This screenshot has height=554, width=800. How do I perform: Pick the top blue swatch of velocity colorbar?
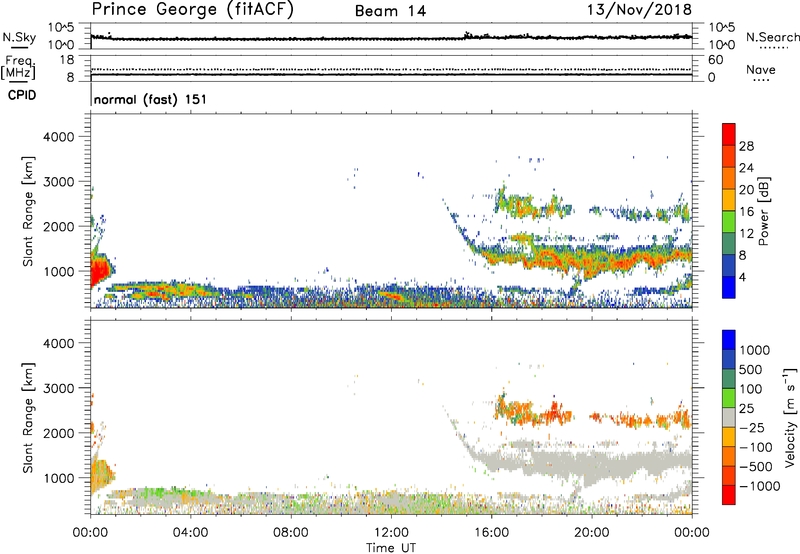(729, 340)
